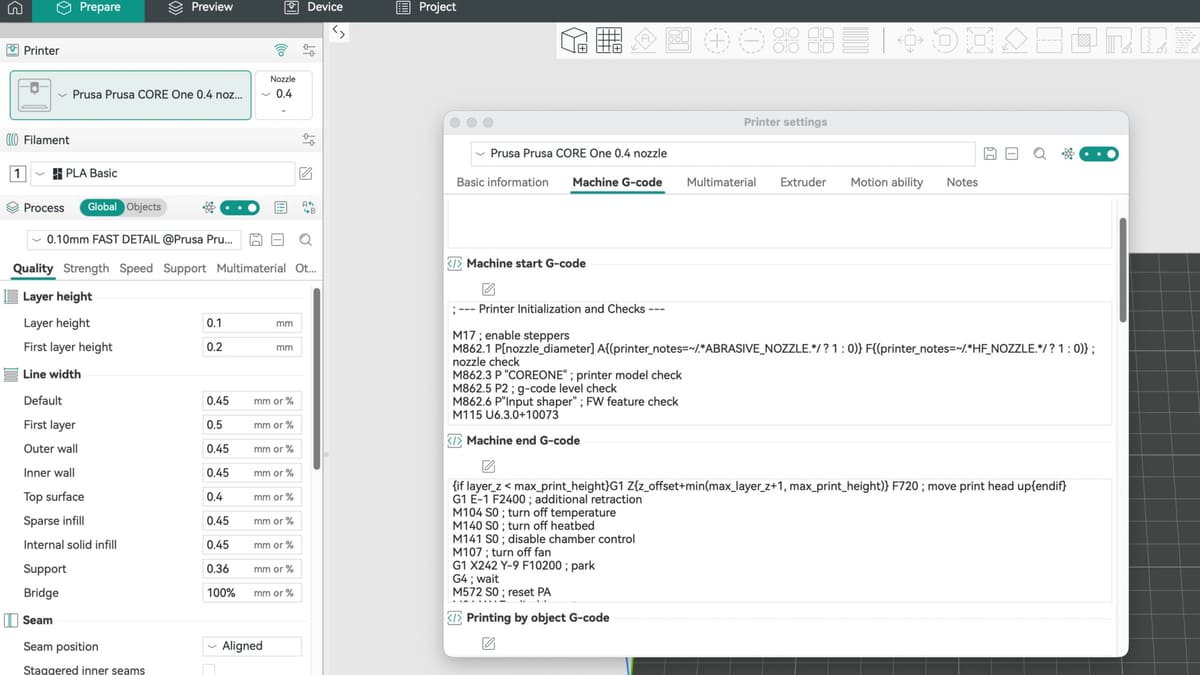Select the Mesh boolean tool icon
Image resolution: width=1200 pixels, height=675 pixels.
click(x=1084, y=41)
